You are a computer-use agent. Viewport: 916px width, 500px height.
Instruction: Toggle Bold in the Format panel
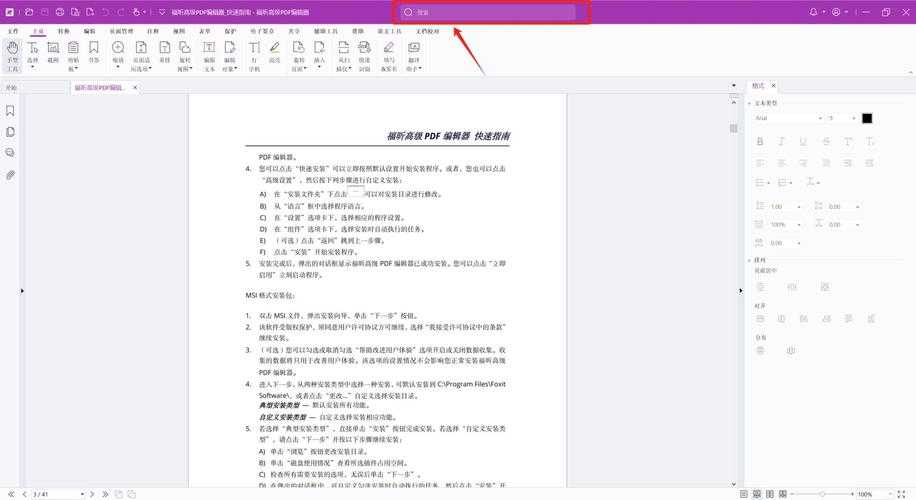tap(760, 141)
